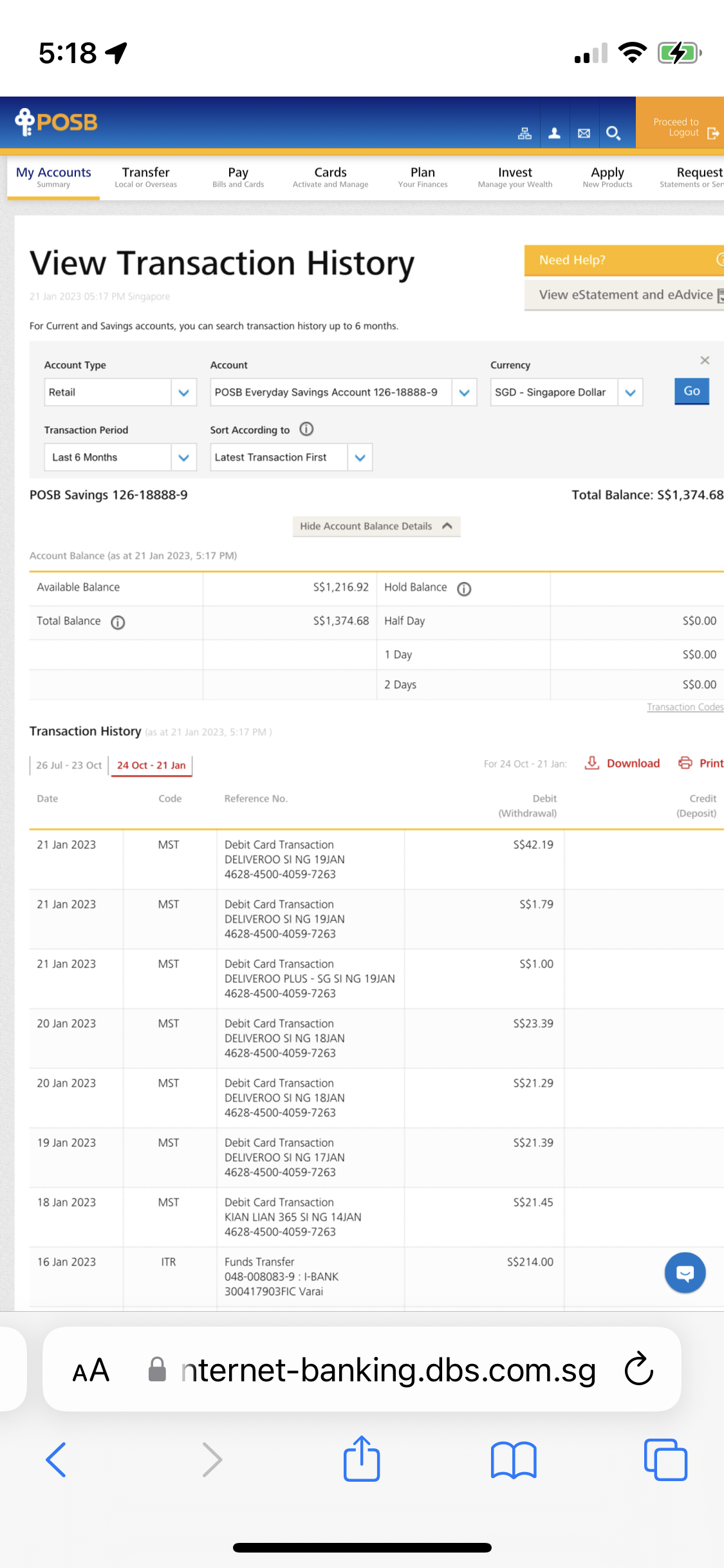Screen dimensions: 724x1568
Task: Click KIAN LIAN 365 transaction reference
Action: [293, 1217]
